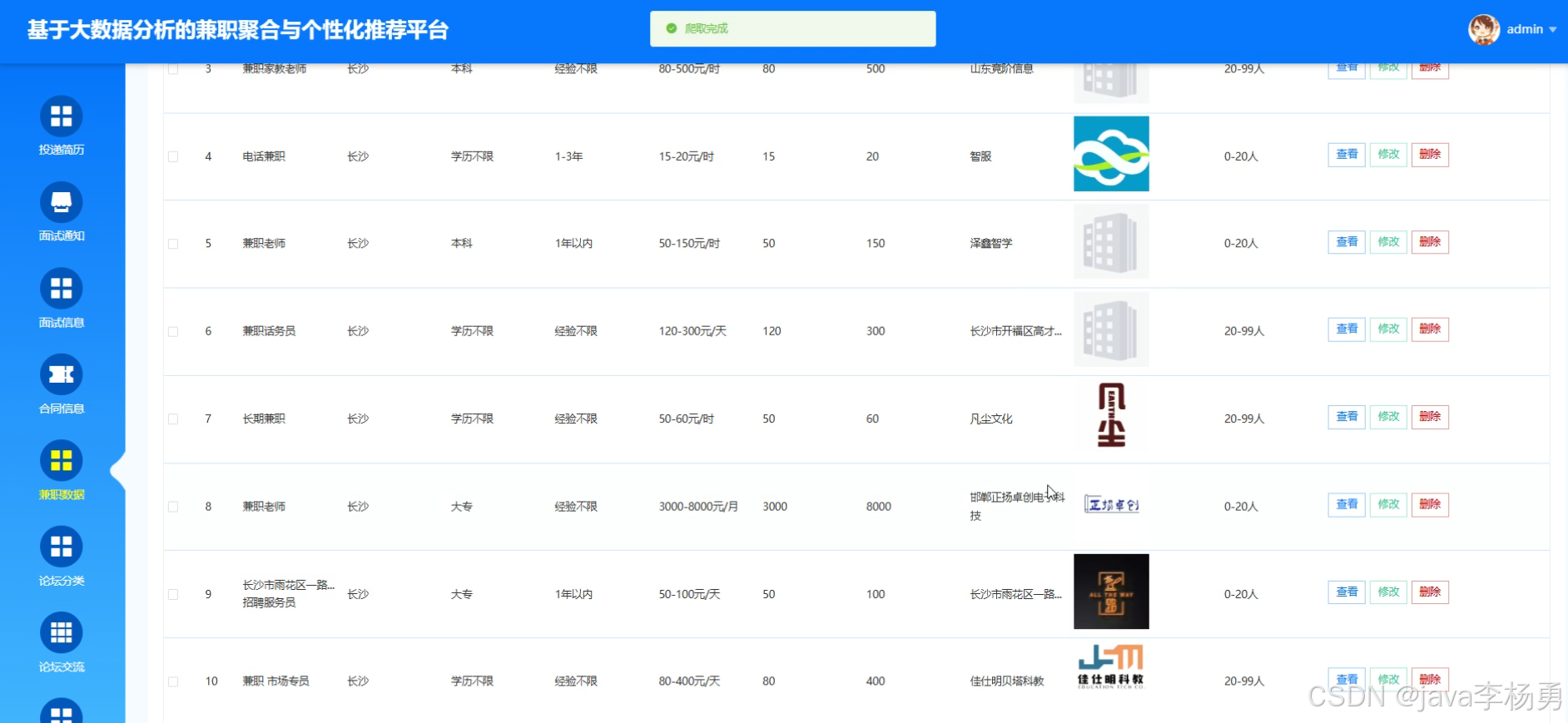Image resolution: width=1568 pixels, height=723 pixels.
Task: Delete row 6 兼职话务员 with 删除
Action: (1430, 329)
